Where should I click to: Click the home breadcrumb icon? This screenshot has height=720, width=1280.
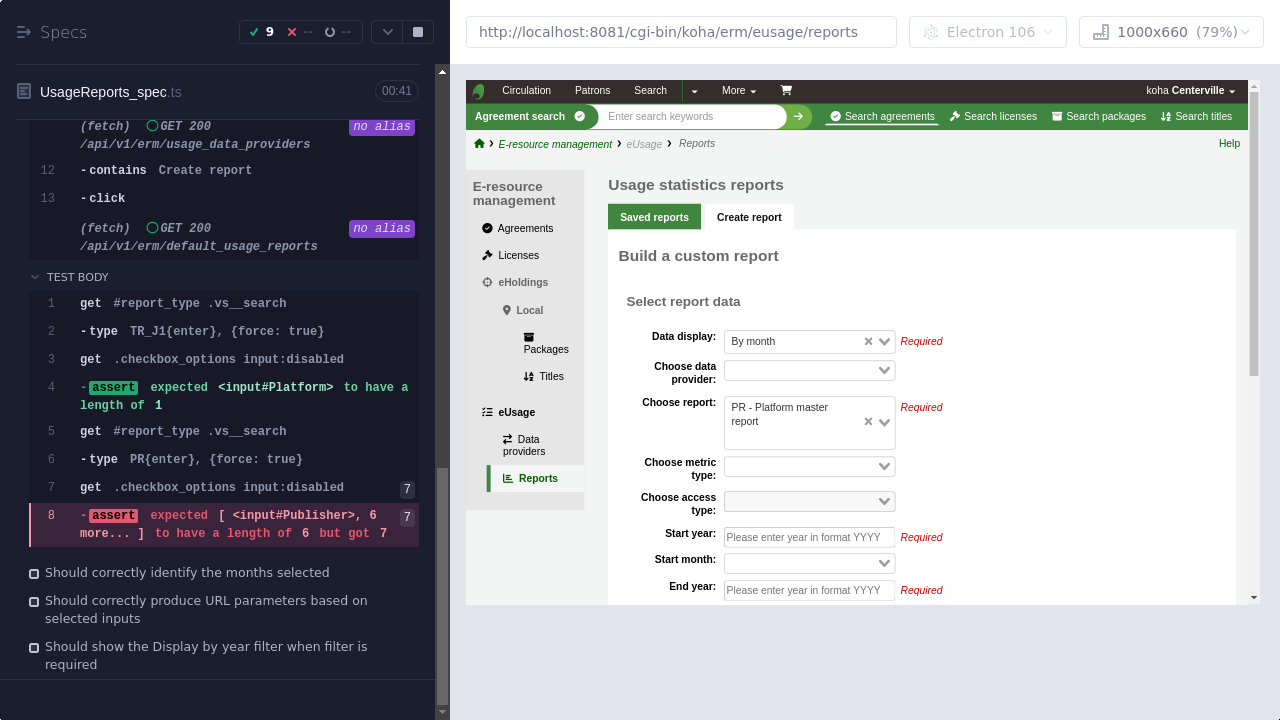click(479, 144)
